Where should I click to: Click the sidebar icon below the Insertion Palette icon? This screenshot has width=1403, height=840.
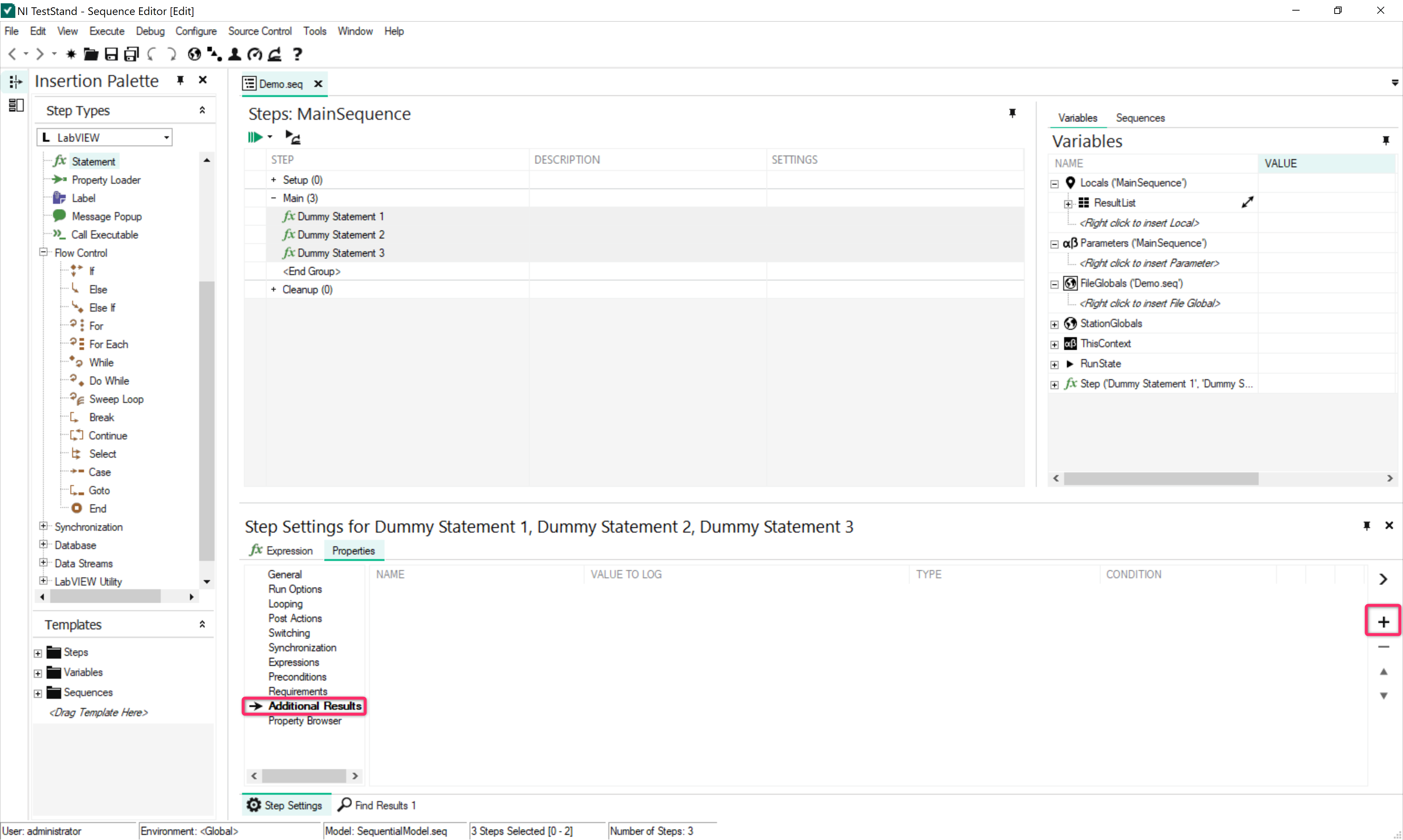pyautogui.click(x=16, y=105)
